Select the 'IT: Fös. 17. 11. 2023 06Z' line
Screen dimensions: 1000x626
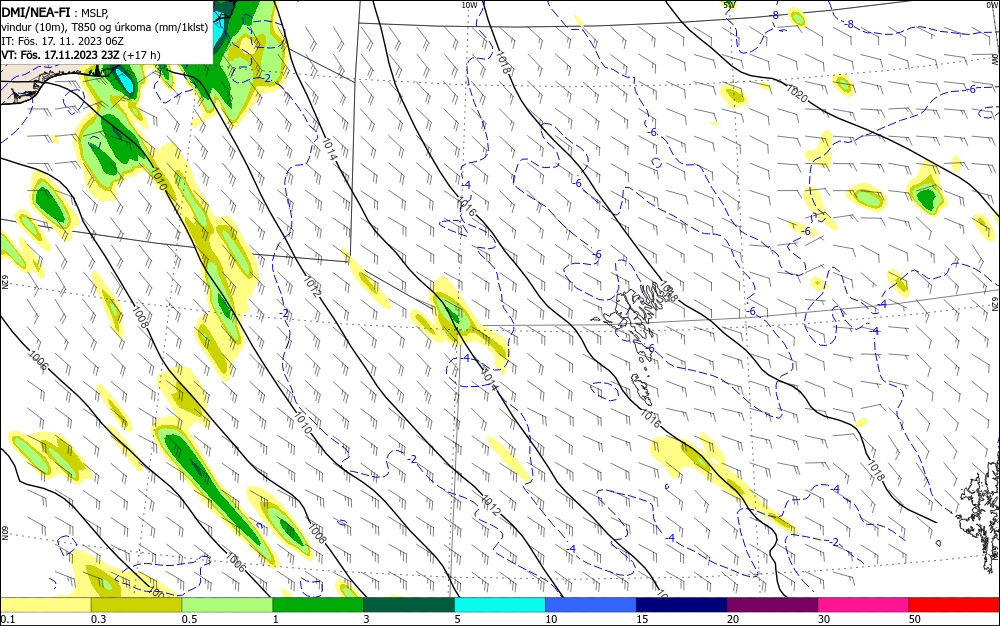click(62, 41)
